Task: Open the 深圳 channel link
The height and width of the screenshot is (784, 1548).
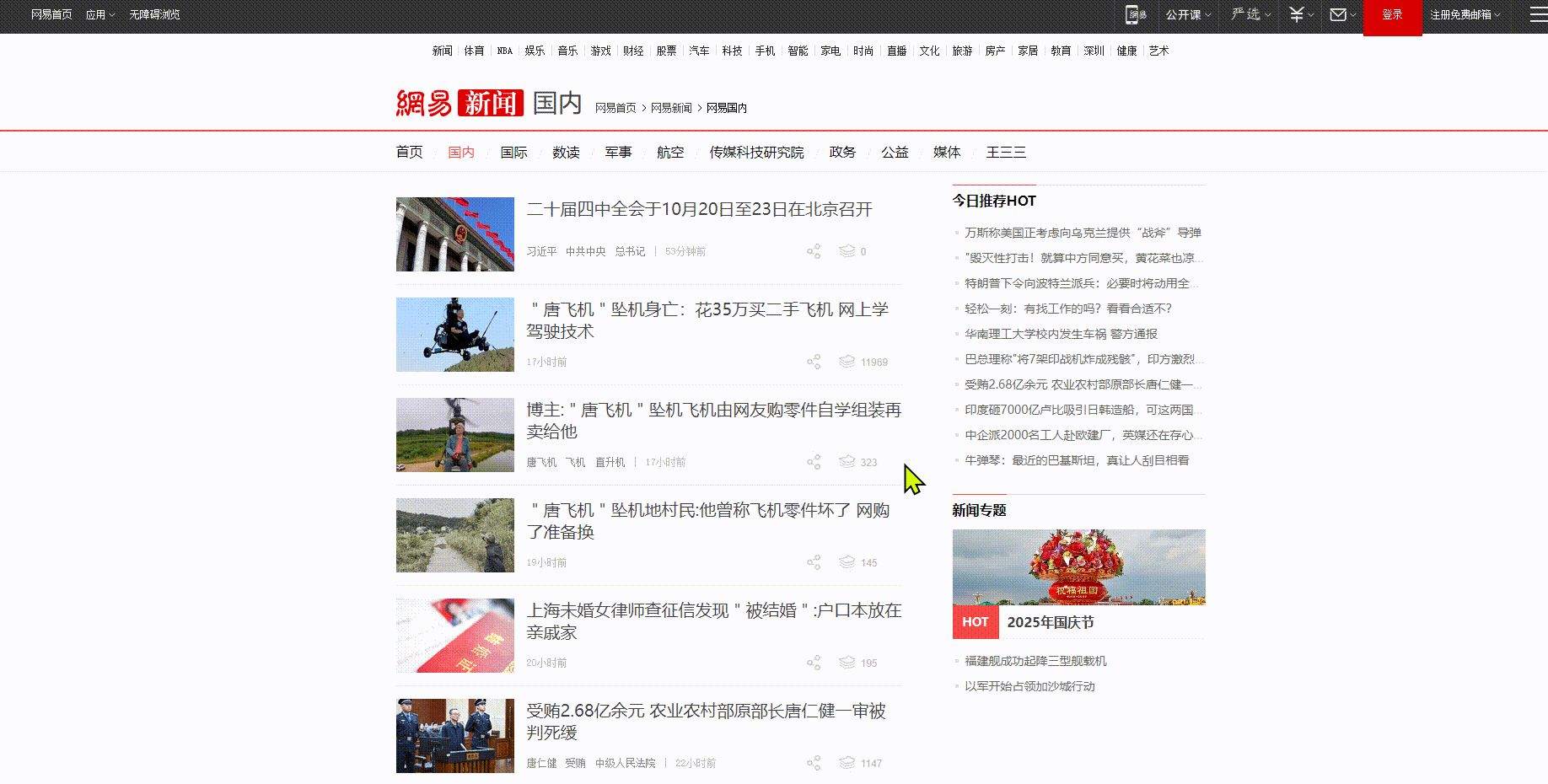Action: [x=1094, y=51]
